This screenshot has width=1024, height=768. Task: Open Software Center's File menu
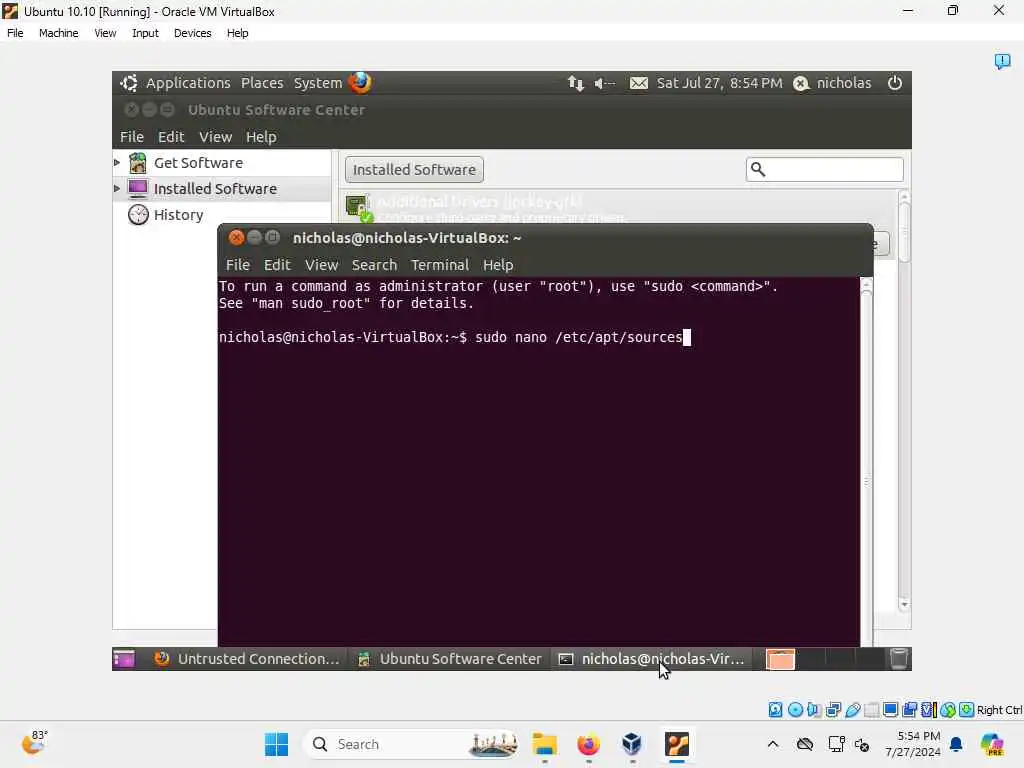[x=131, y=136]
